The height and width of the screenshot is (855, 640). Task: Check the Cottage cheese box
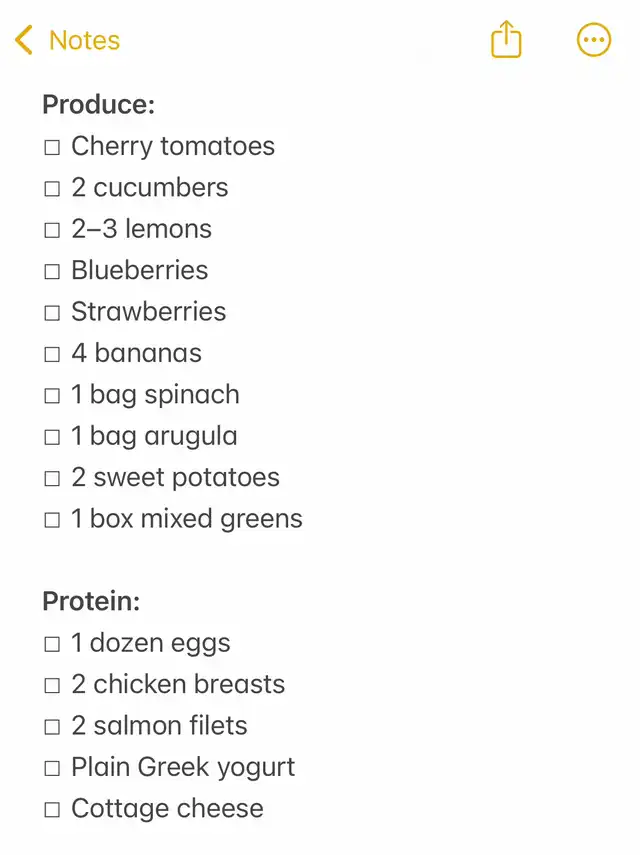pyautogui.click(x=52, y=810)
